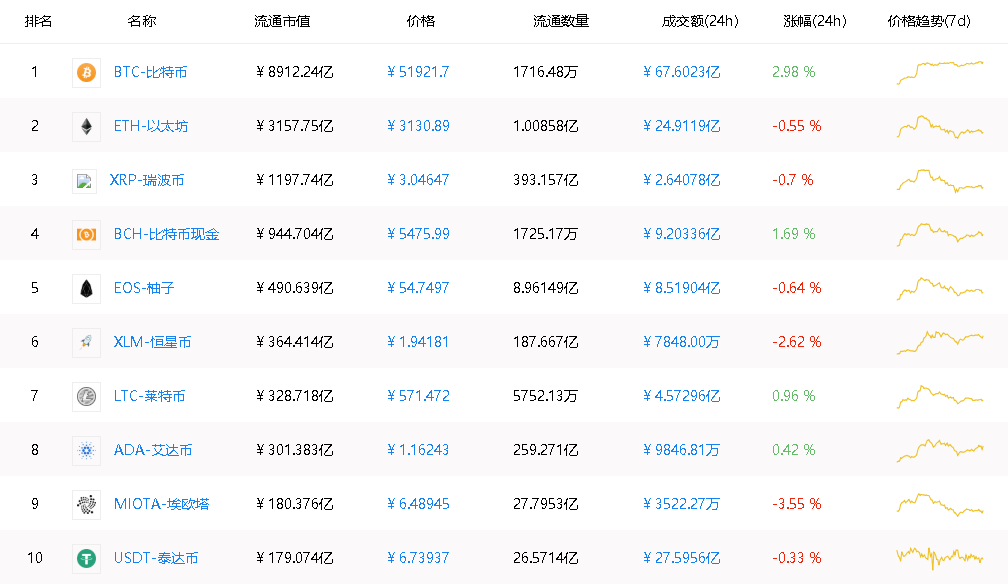The width and height of the screenshot is (1008, 584).
Task: Click ADA 24h volume ¥9846.81万
Action: pos(681,450)
